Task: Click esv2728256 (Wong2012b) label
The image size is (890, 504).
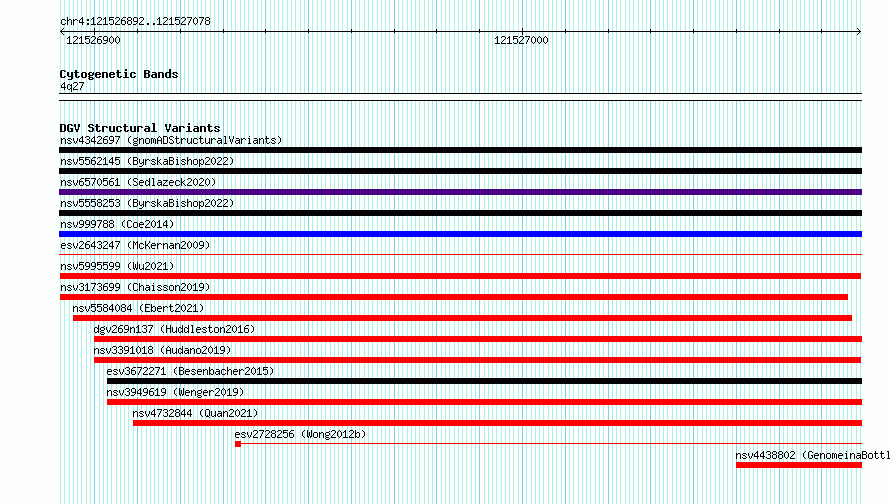Action: click(300, 434)
